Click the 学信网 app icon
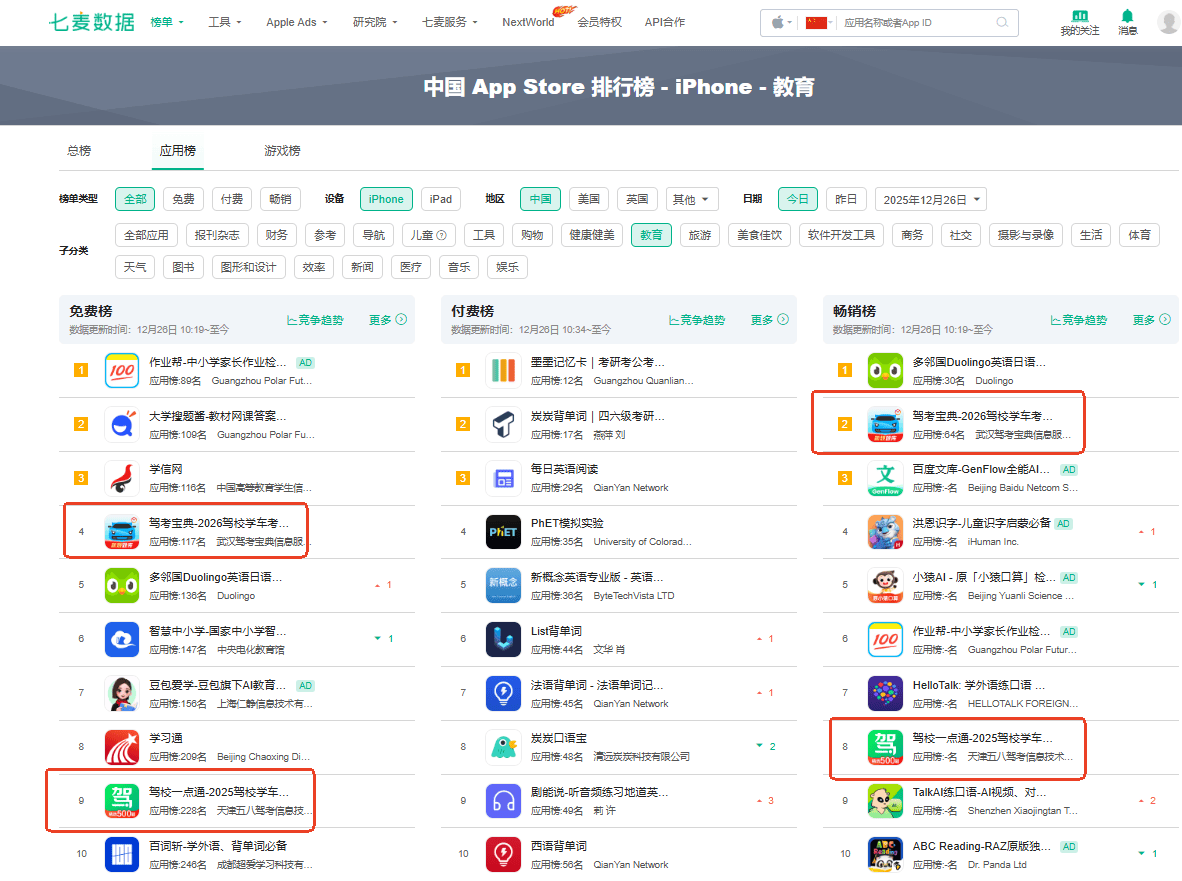 click(x=121, y=478)
